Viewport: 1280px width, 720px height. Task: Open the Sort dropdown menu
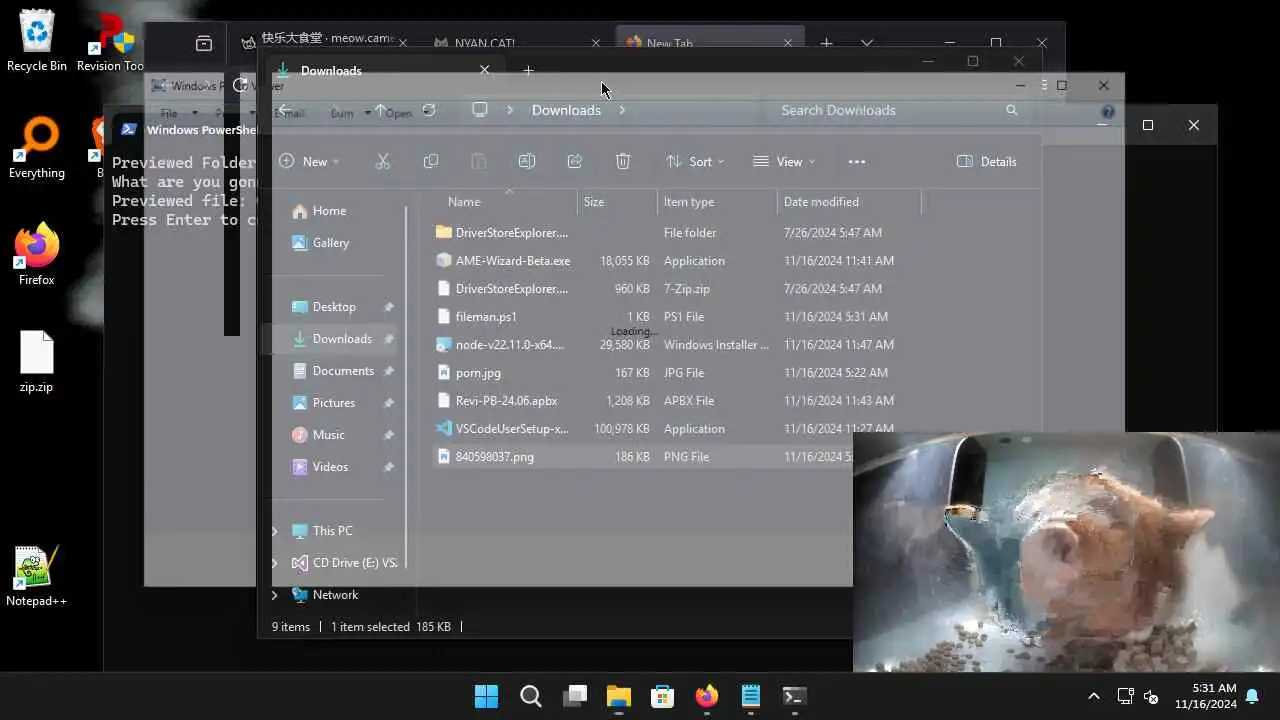point(695,161)
